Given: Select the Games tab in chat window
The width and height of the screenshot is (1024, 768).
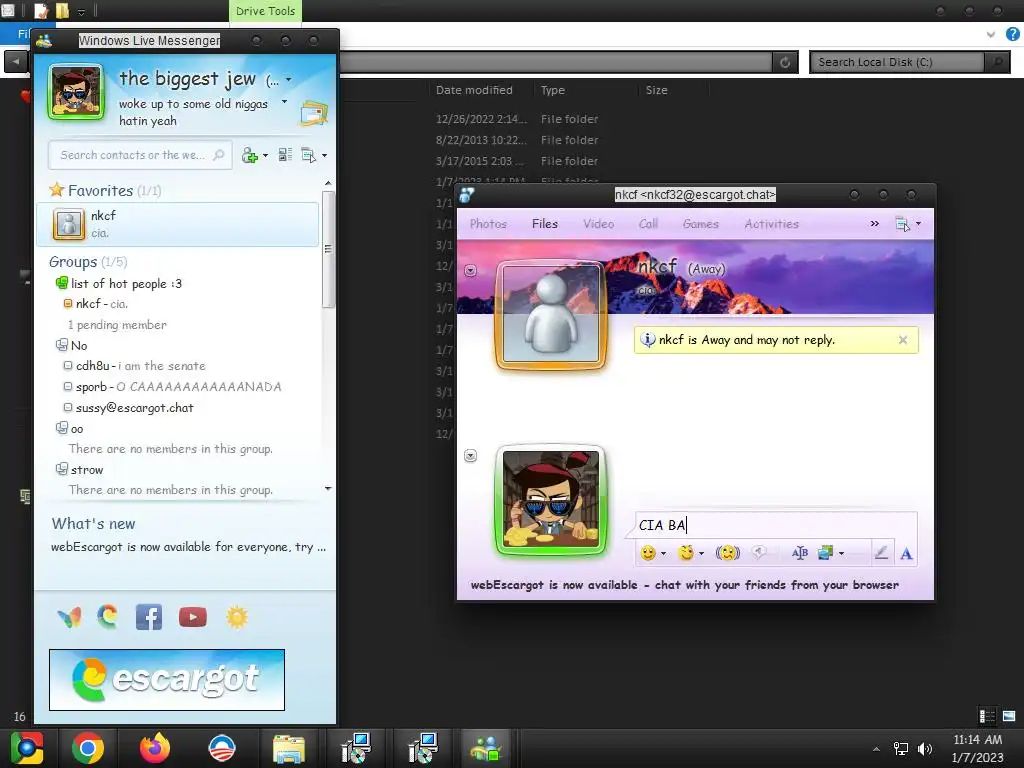Looking at the screenshot, I should tap(701, 224).
